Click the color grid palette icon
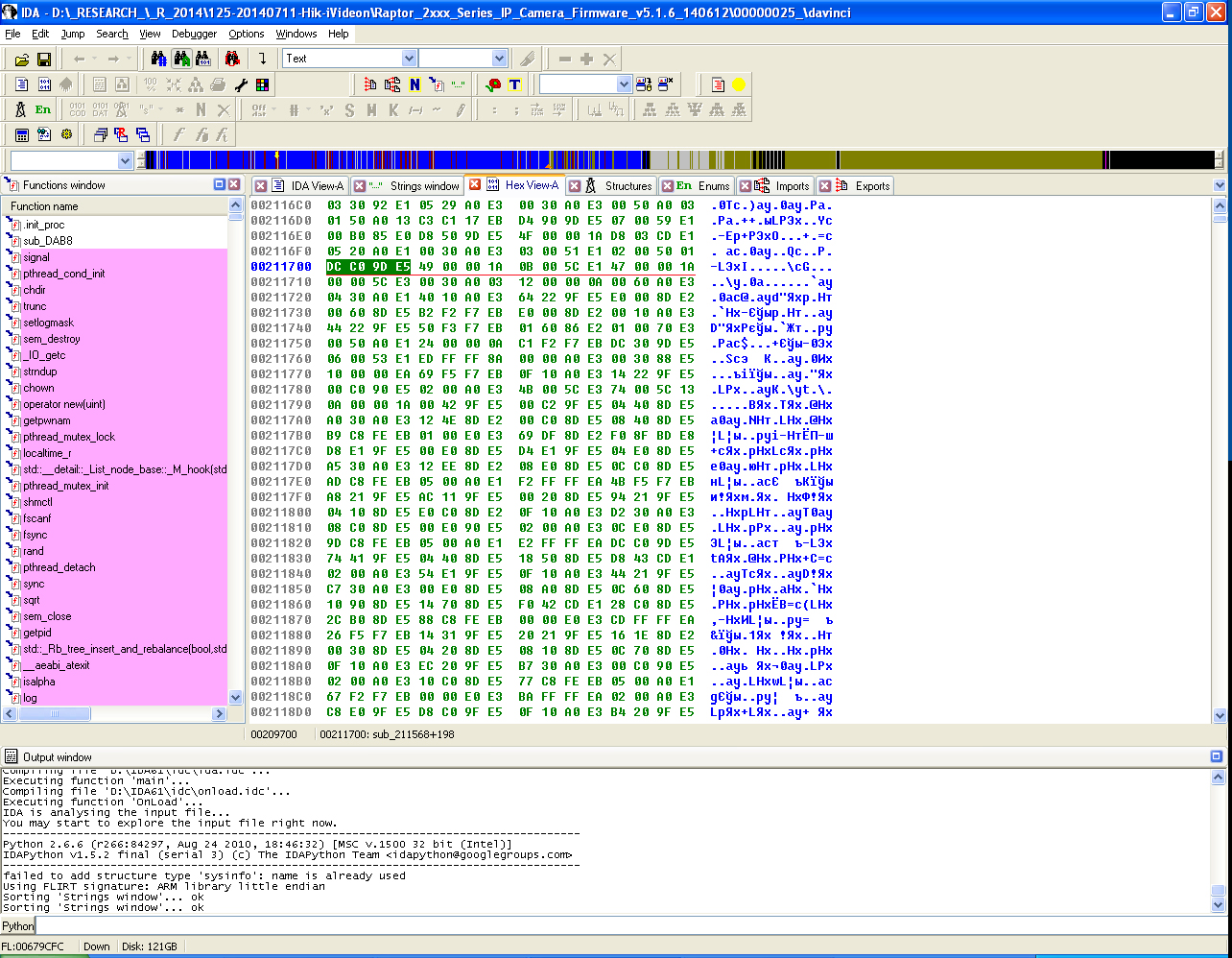The image size is (1232, 958). click(262, 84)
